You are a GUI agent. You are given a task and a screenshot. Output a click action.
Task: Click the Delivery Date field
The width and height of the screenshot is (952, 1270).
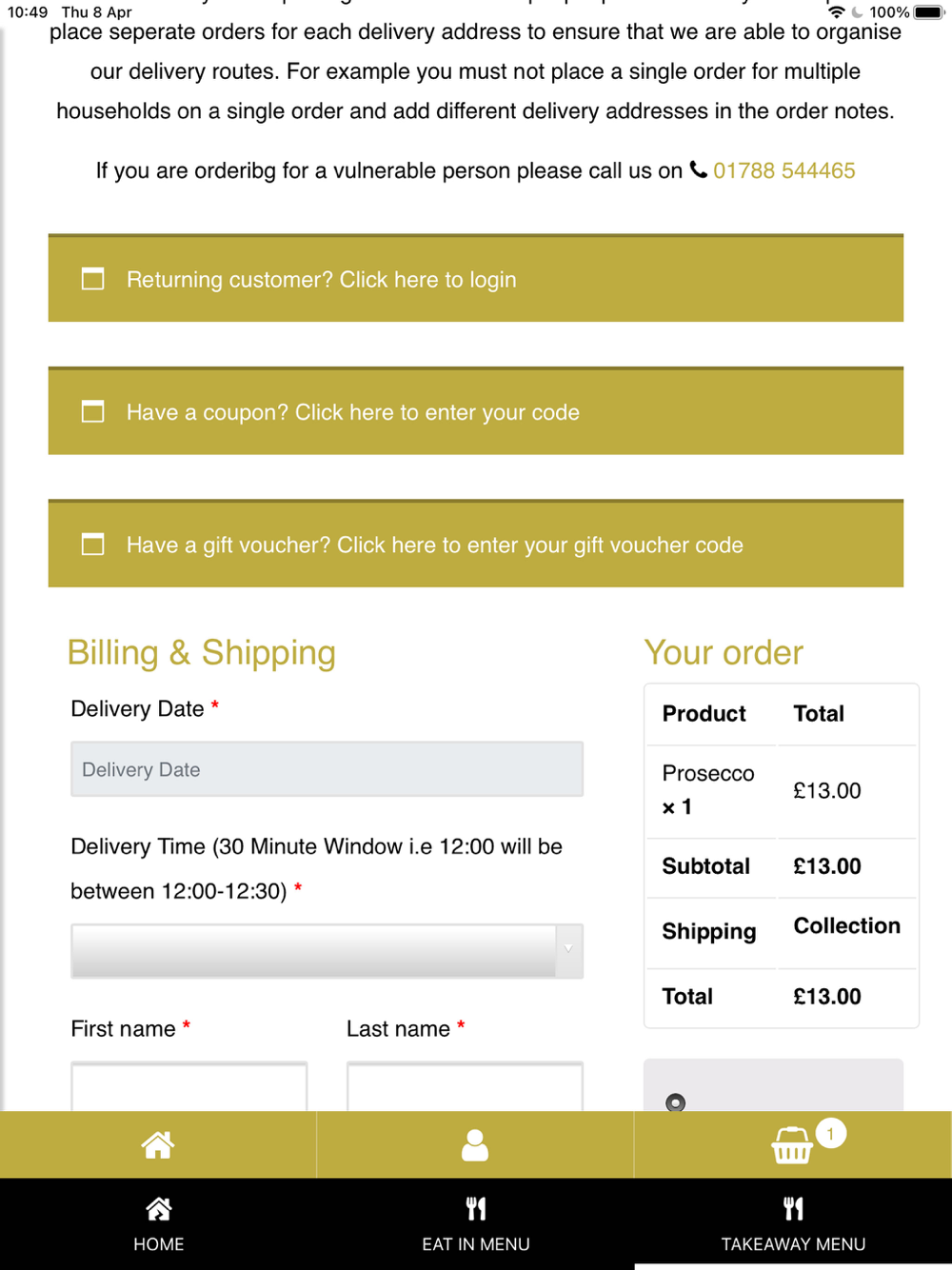[x=327, y=769]
